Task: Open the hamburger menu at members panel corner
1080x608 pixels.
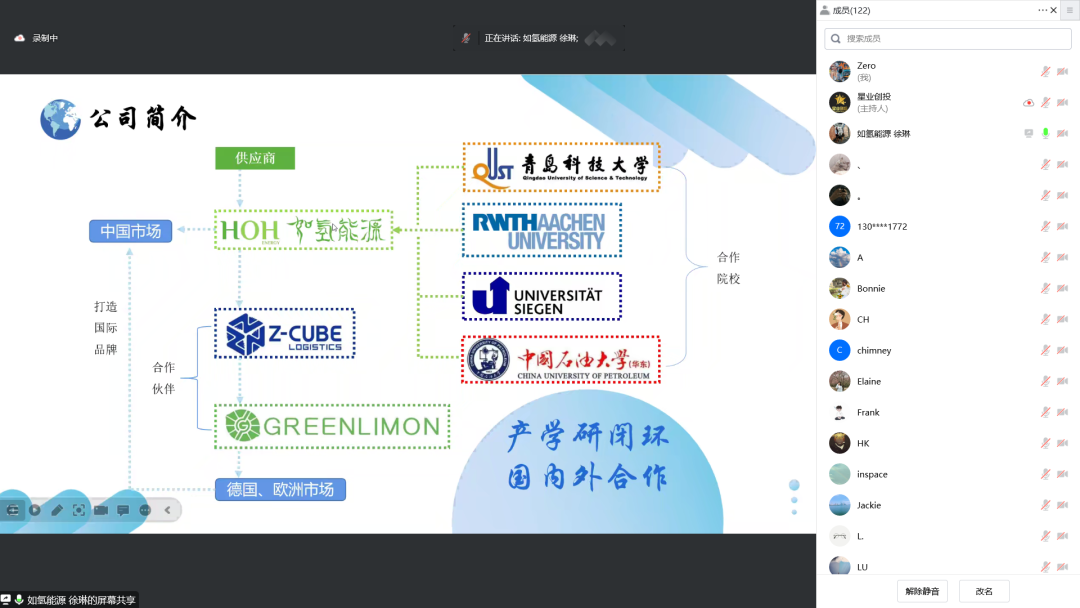Action: [1070, 10]
